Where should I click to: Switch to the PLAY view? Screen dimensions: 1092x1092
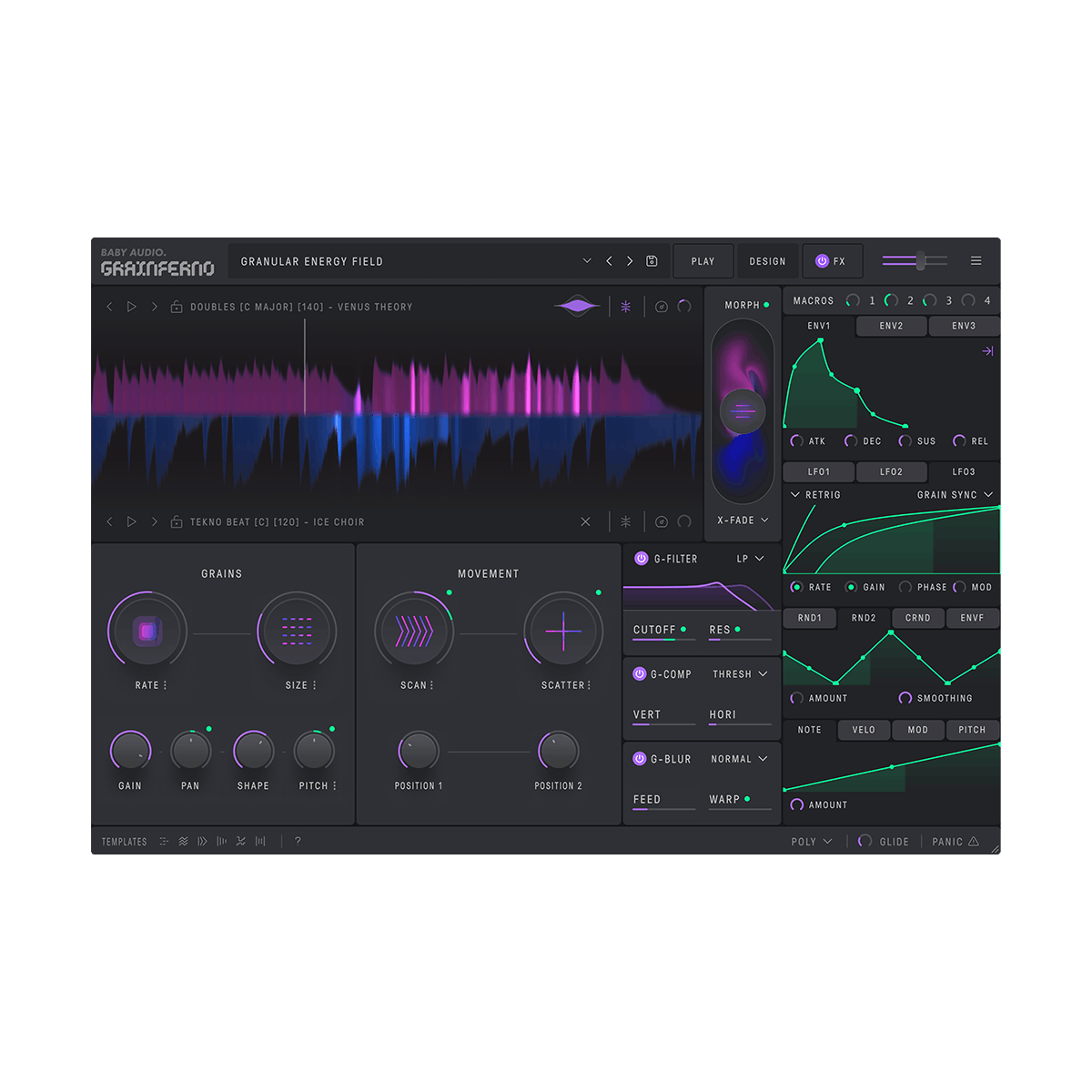pyautogui.click(x=703, y=261)
